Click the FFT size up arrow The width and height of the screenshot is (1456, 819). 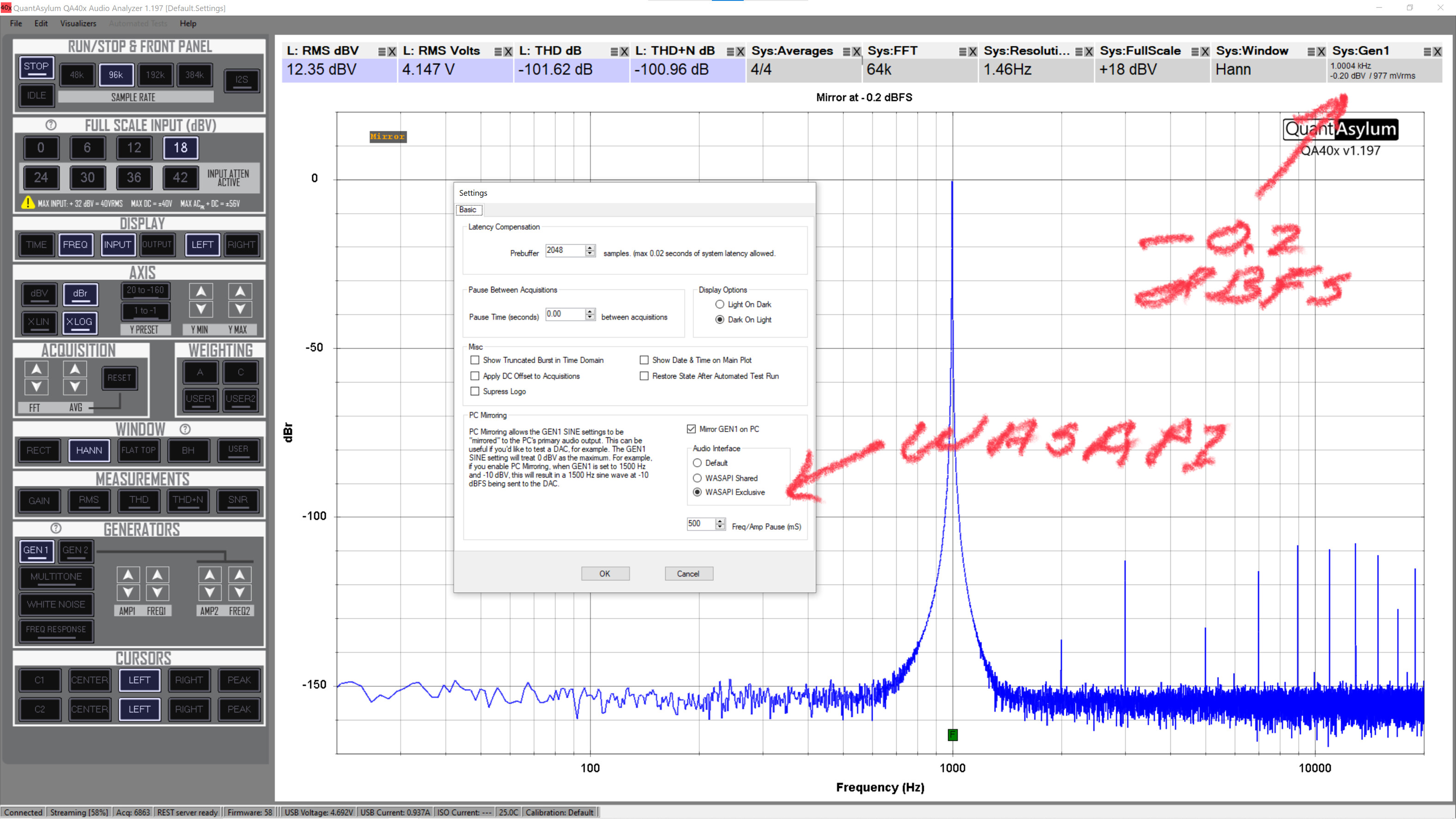[36, 369]
